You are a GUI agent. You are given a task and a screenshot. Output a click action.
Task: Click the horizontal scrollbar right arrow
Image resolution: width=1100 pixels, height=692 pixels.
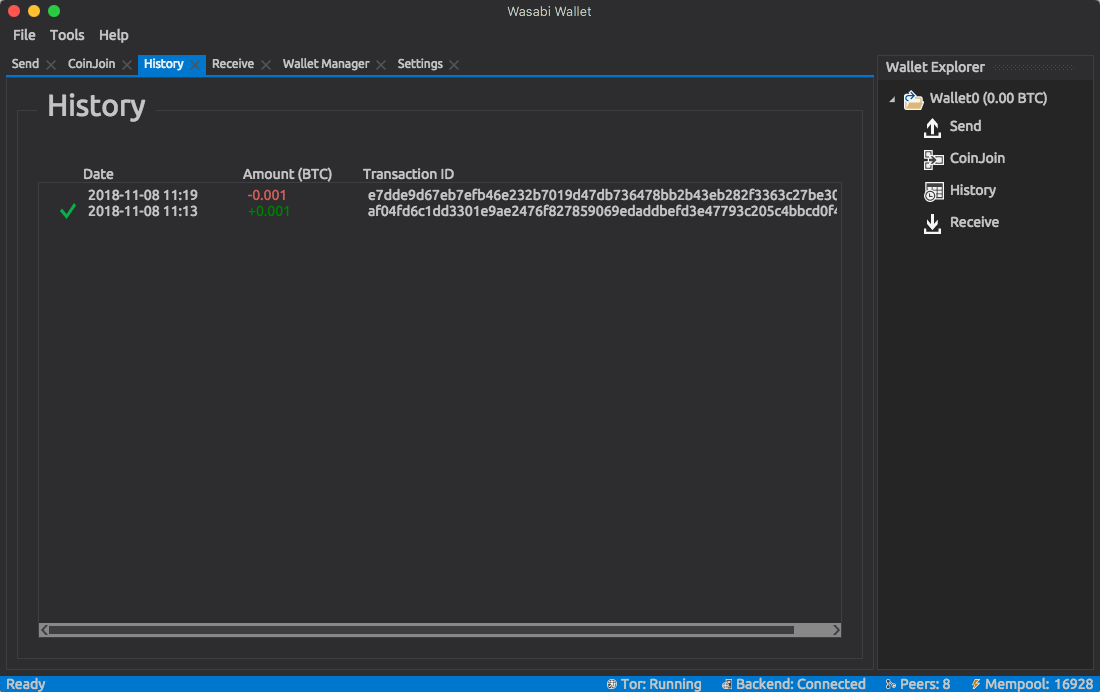tap(836, 630)
